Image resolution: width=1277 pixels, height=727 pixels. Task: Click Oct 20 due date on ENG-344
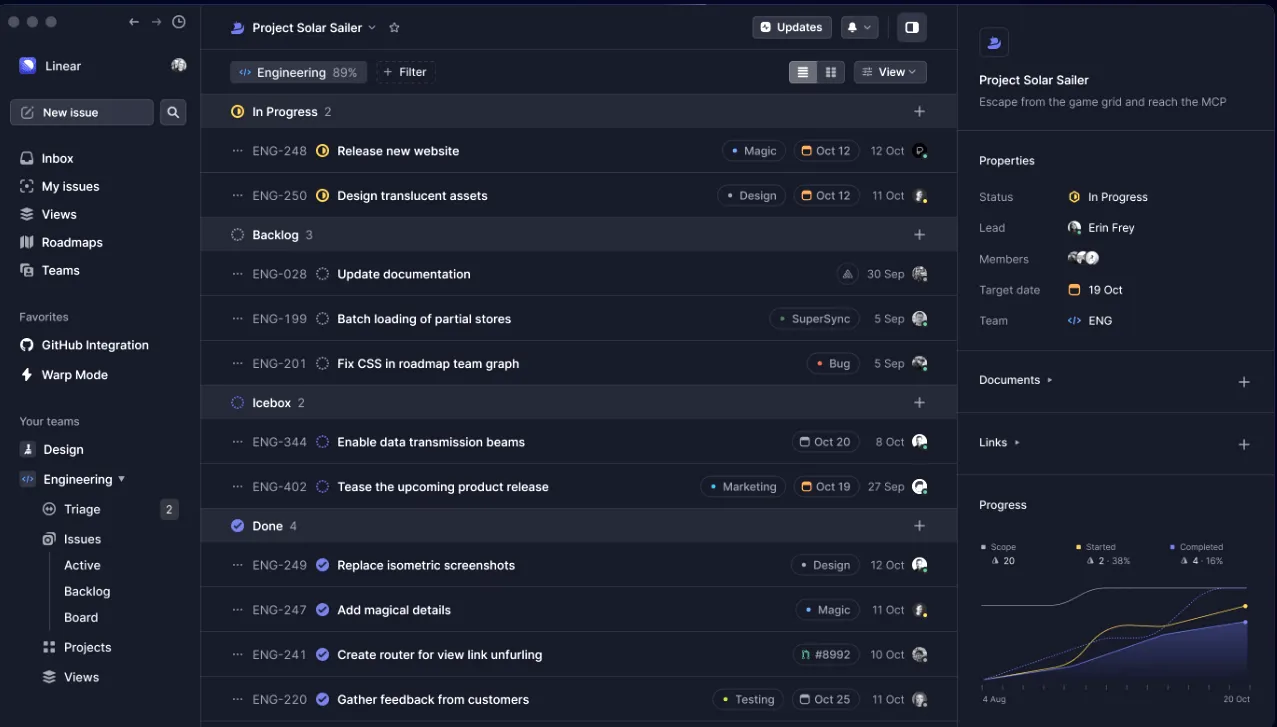[826, 442]
